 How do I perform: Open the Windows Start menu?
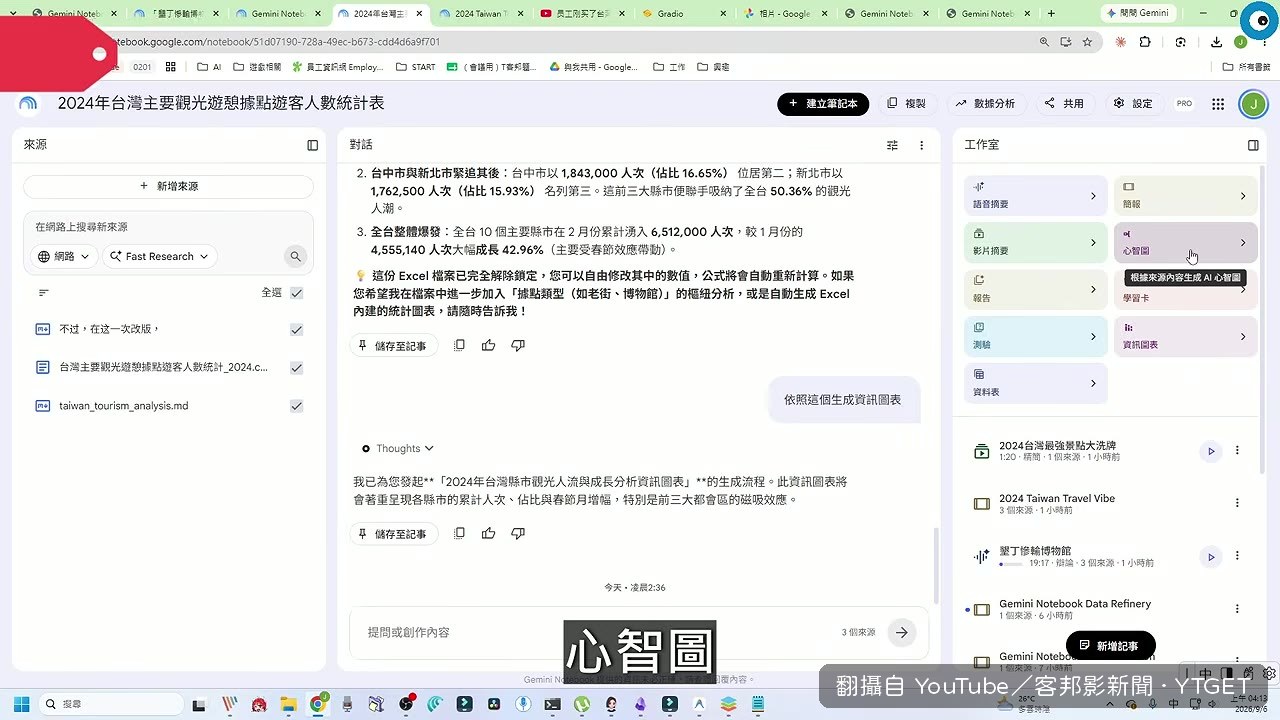click(21, 705)
